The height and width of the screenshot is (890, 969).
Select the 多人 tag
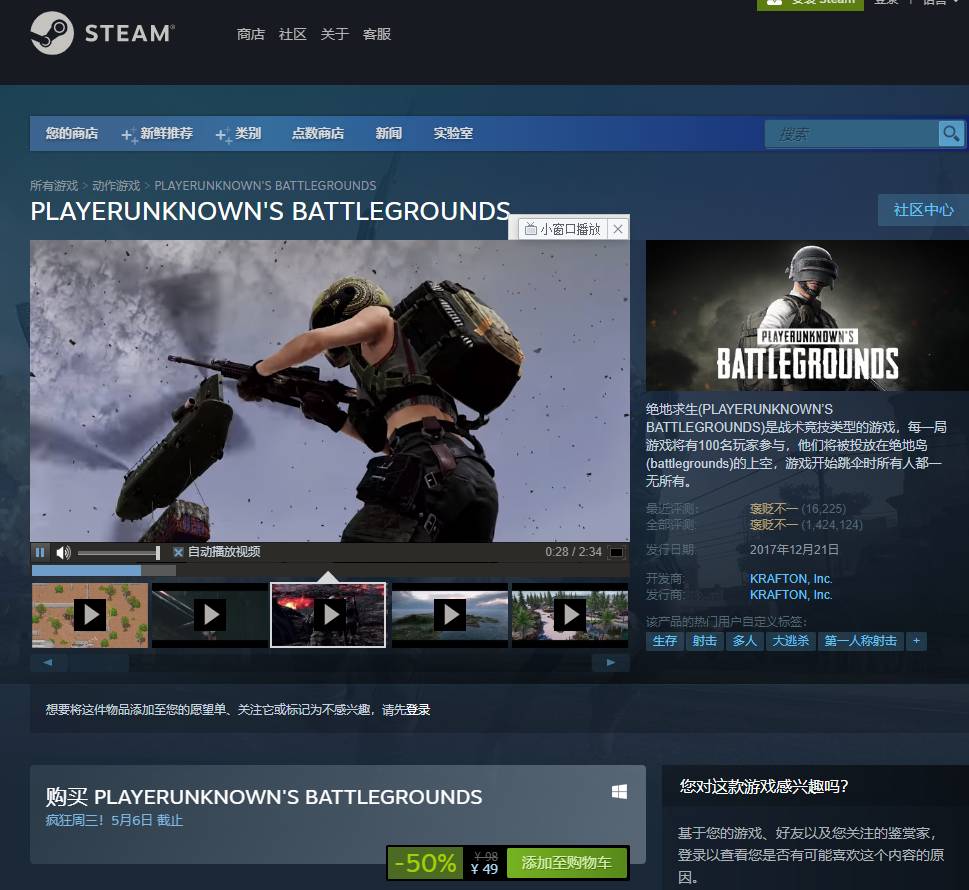click(x=745, y=641)
